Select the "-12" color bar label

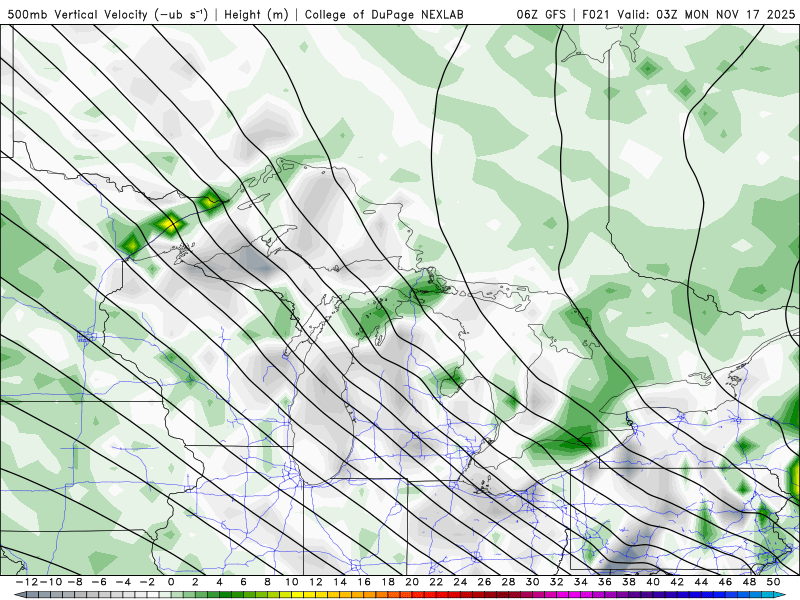26,582
